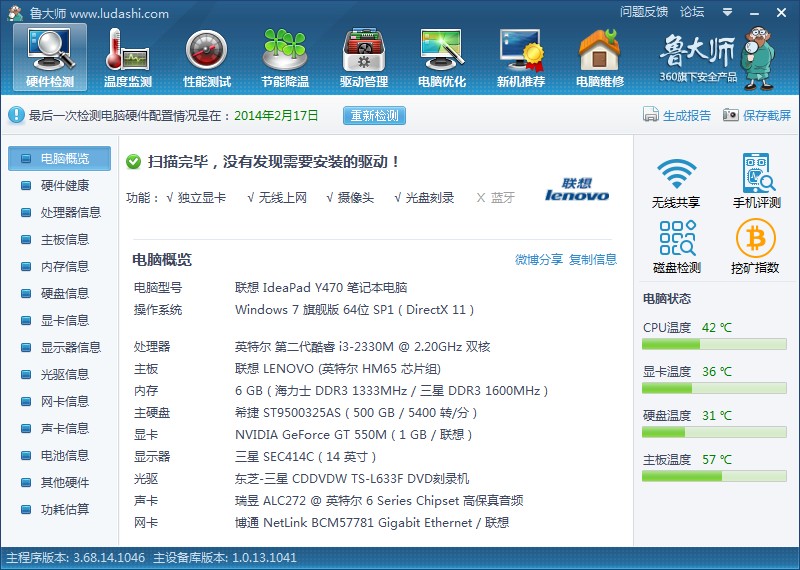
Task: Click the 硬盘温度 progress bar
Action: pyautogui.click(x=714, y=432)
